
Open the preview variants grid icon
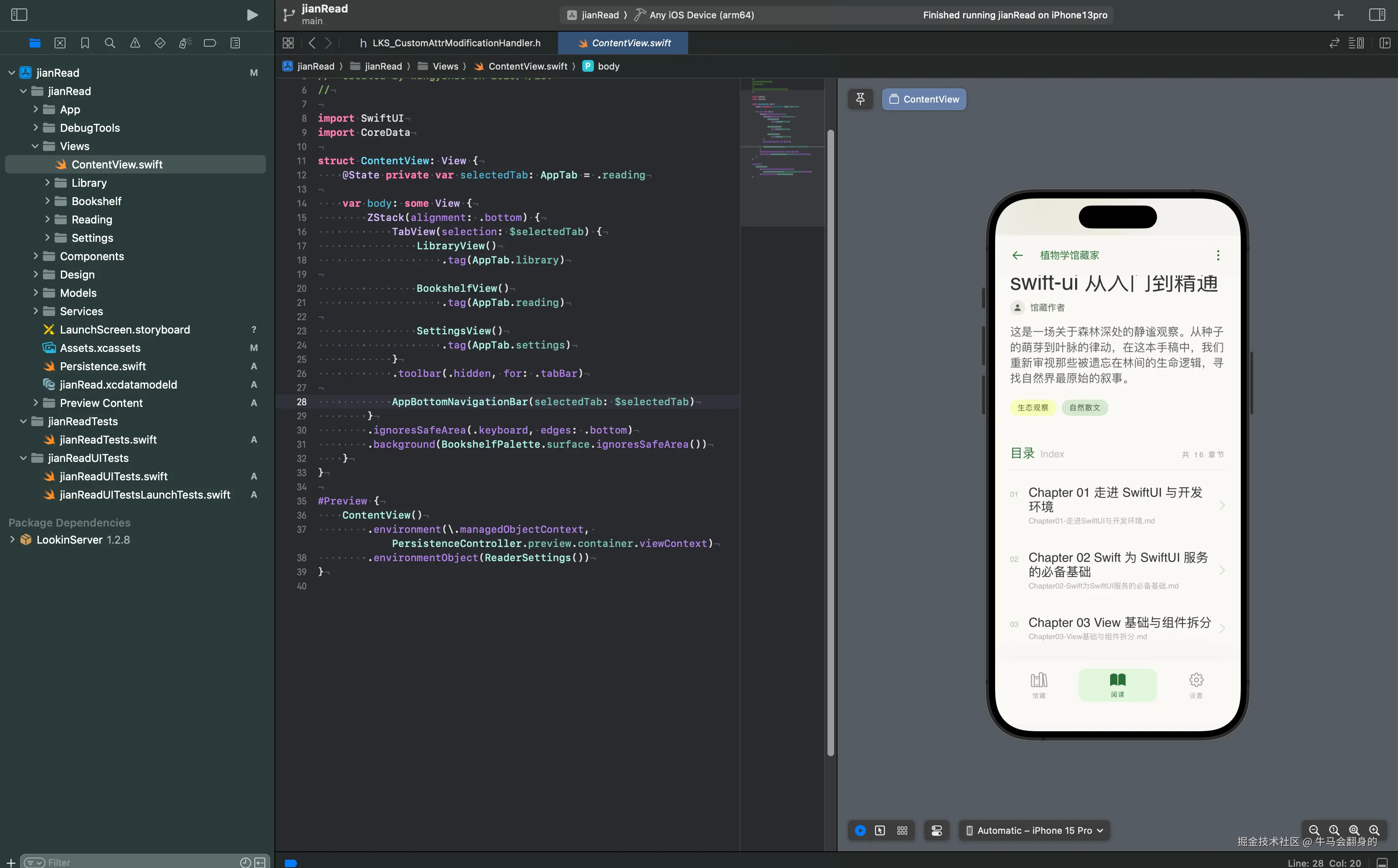coord(902,830)
